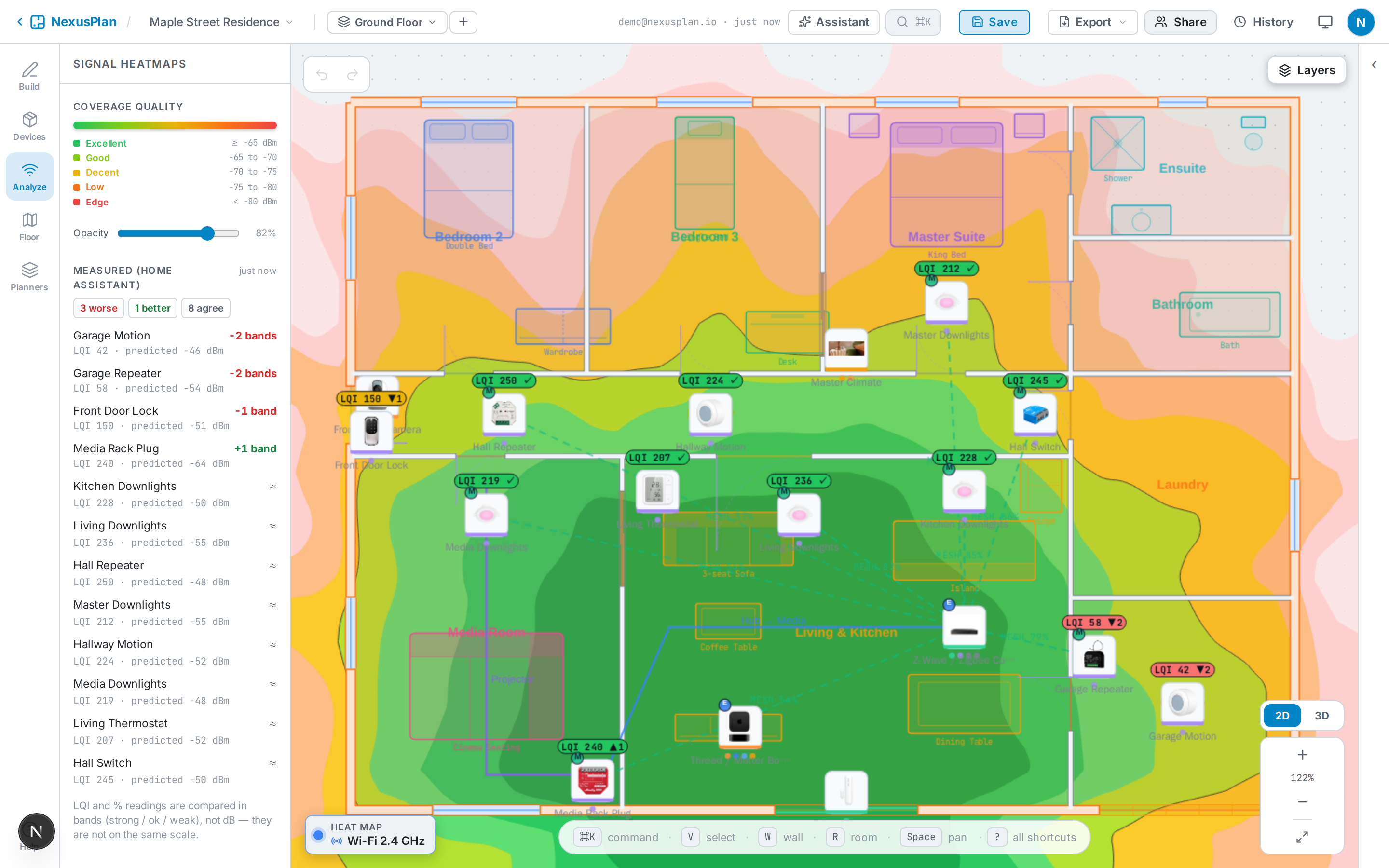This screenshot has height=868, width=1389.
Task: Select the Hall Switch measurement row
Action: pyautogui.click(x=175, y=771)
